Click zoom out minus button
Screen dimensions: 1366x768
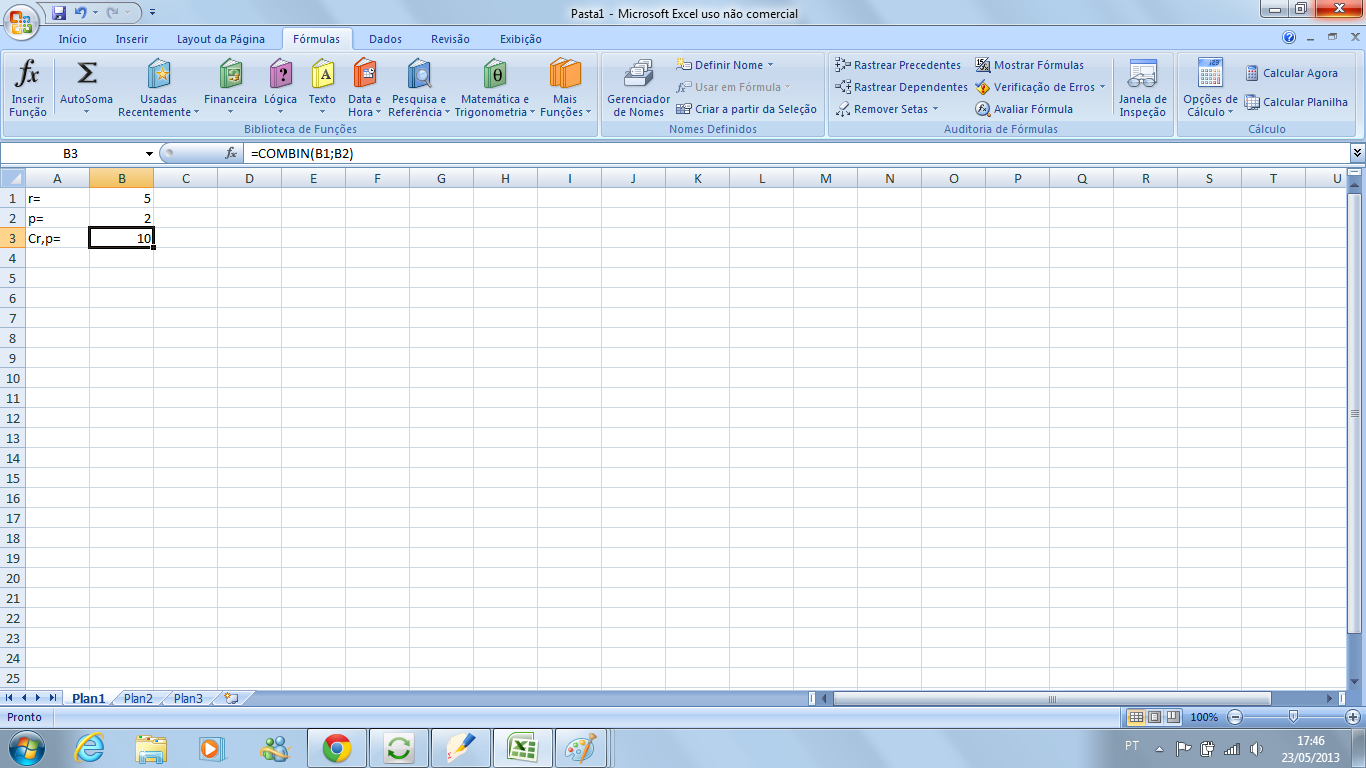click(1235, 717)
